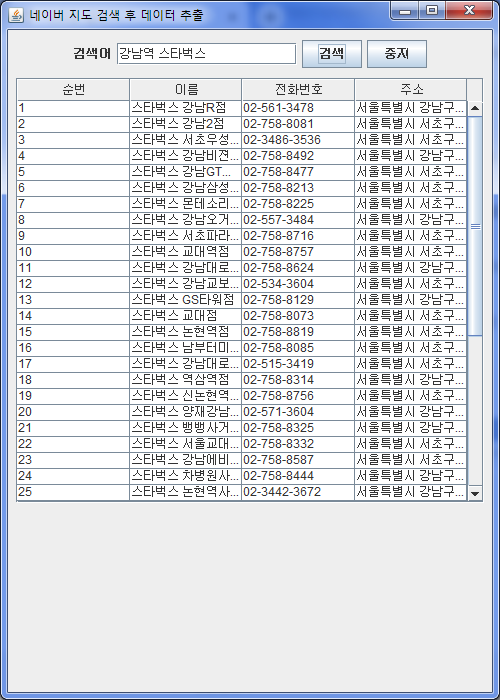Select phone number 02-557-3484

click(298, 220)
